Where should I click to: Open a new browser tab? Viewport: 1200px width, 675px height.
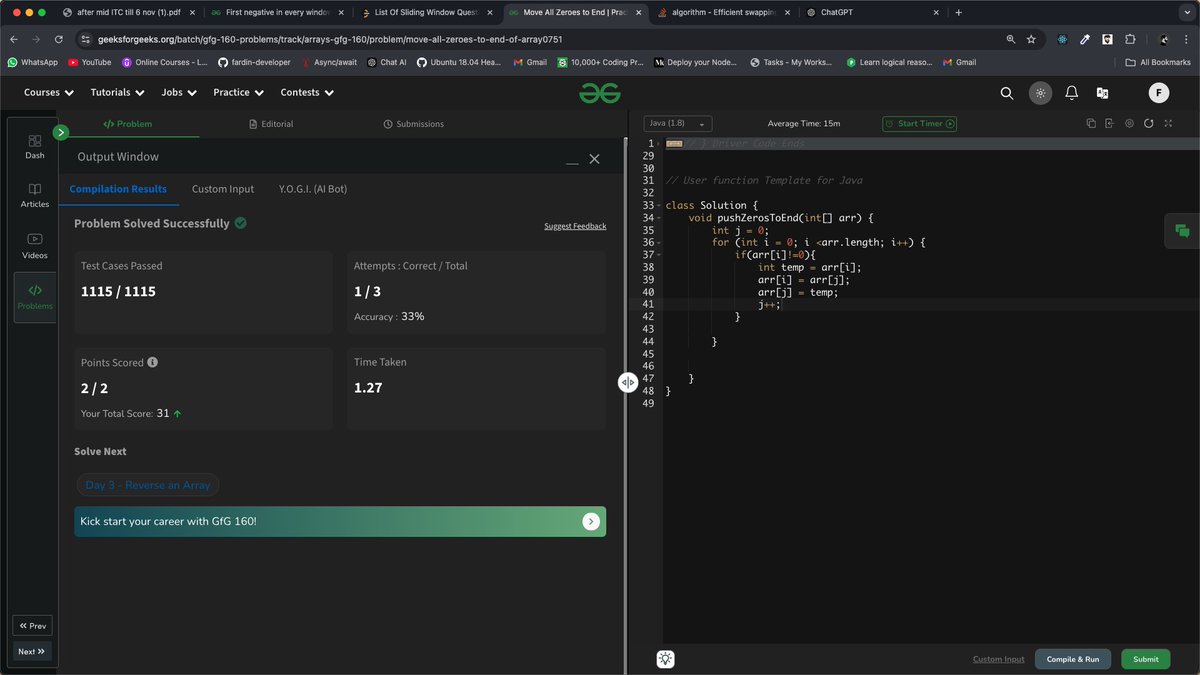coord(958,13)
